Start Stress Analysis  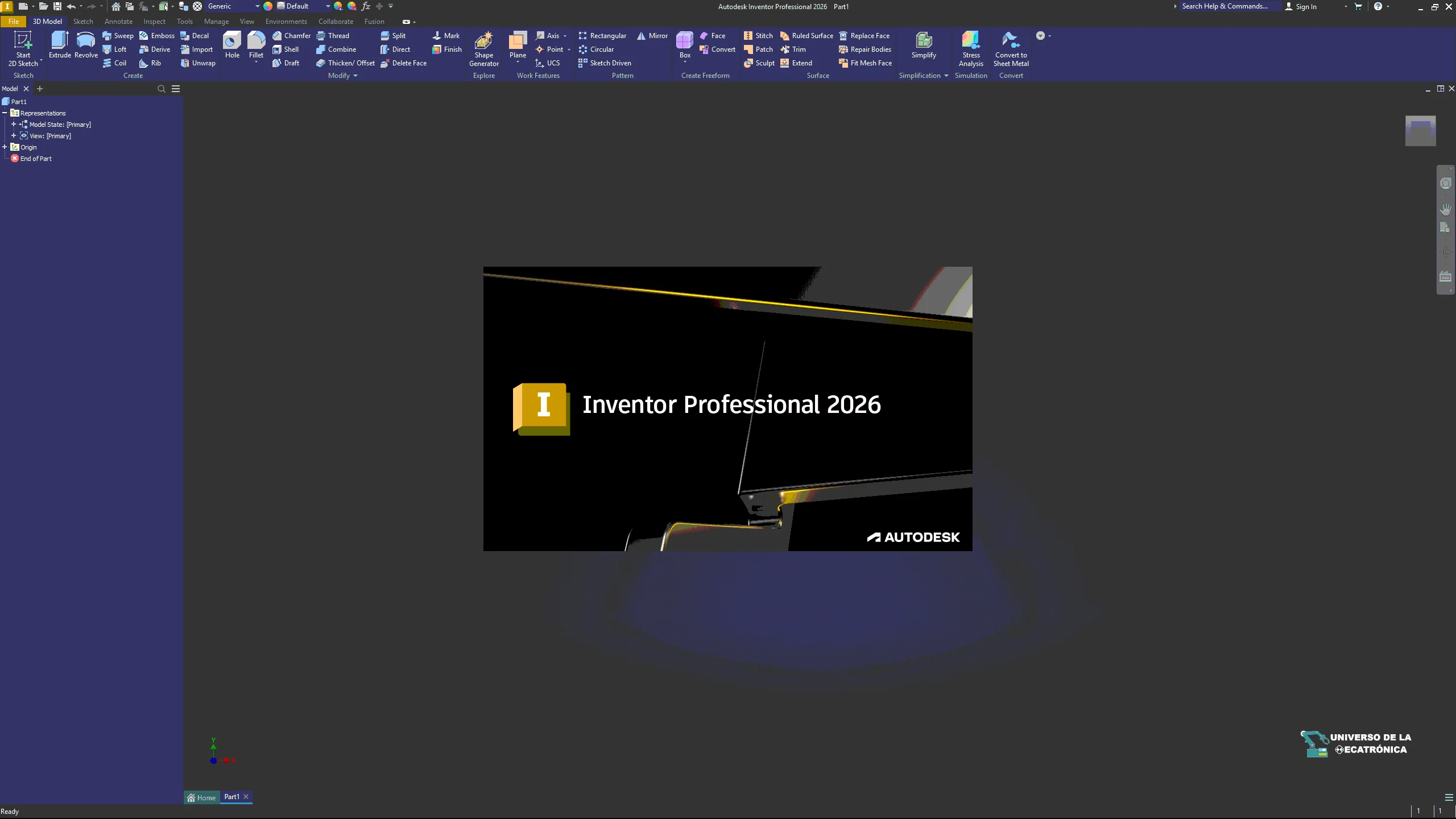point(971,49)
